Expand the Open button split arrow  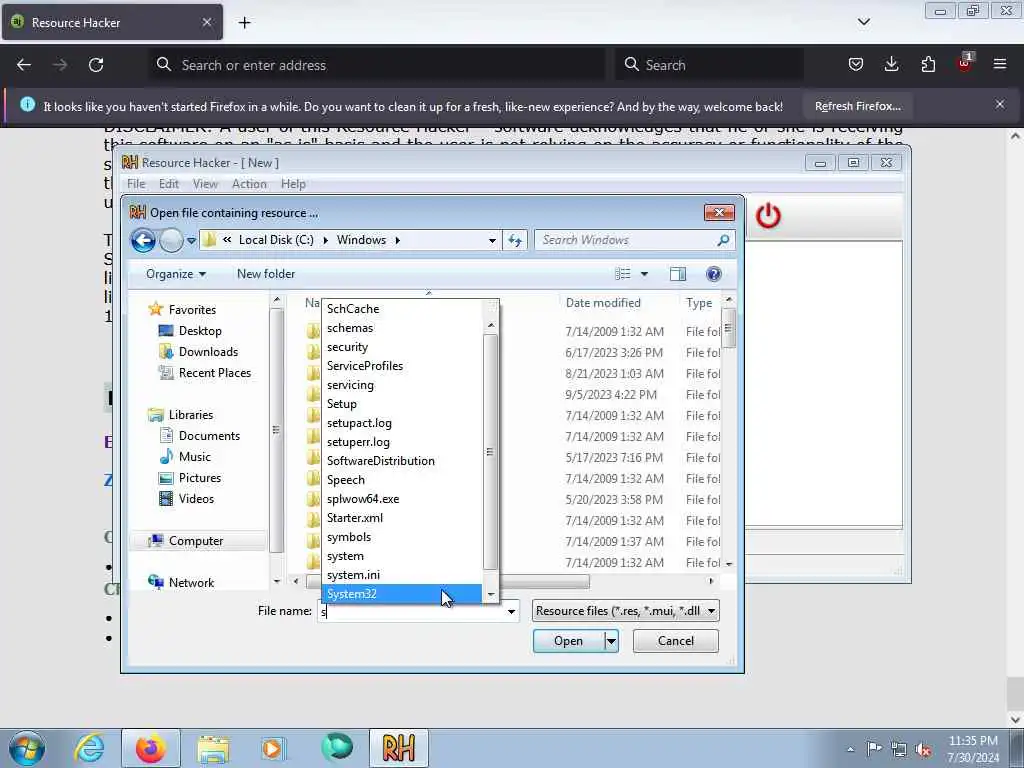(611, 641)
